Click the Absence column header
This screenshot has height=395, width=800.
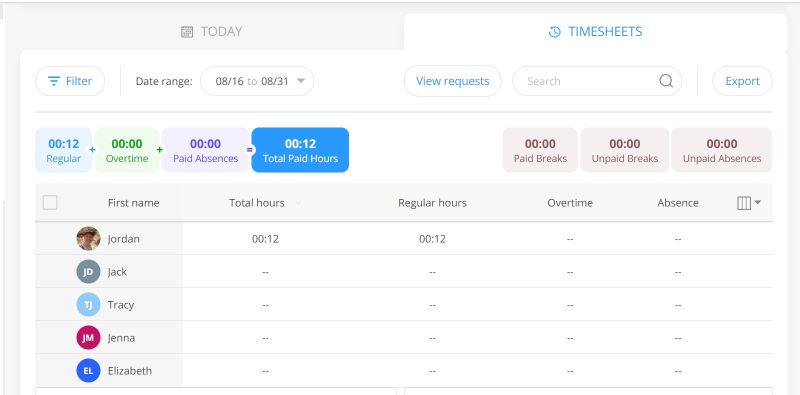(678, 203)
